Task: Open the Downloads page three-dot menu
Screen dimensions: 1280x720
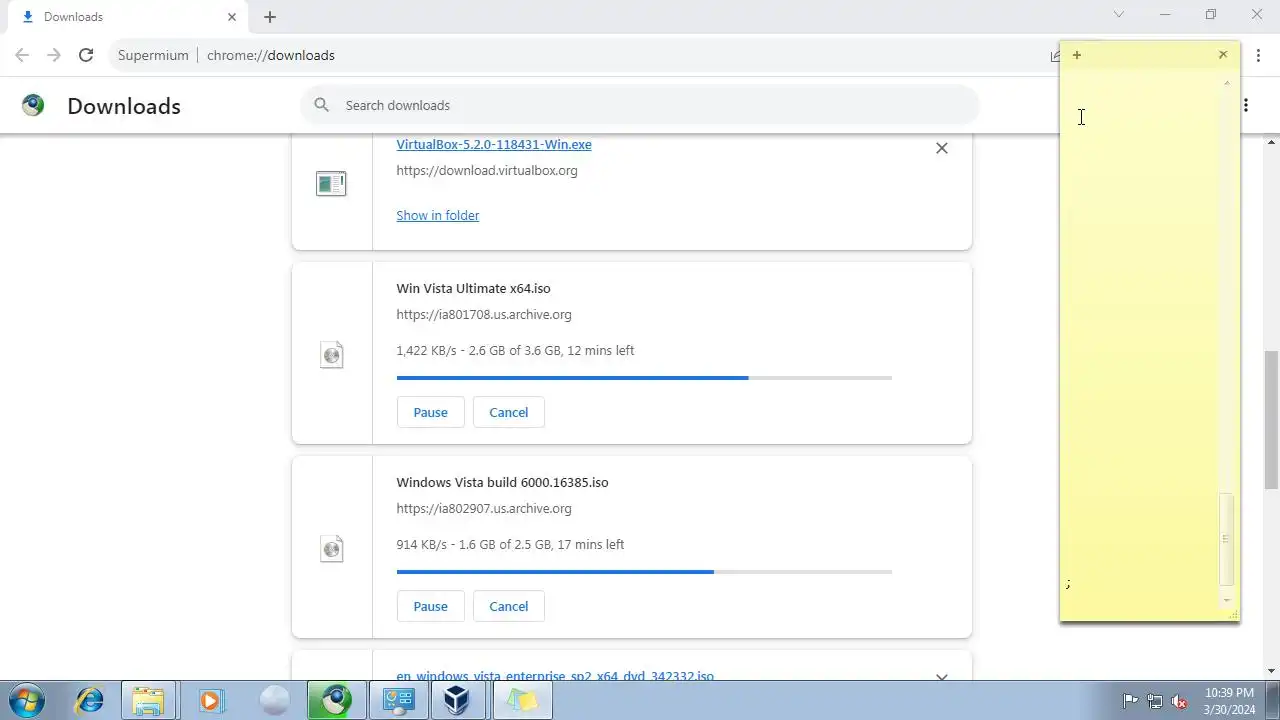Action: click(1246, 105)
